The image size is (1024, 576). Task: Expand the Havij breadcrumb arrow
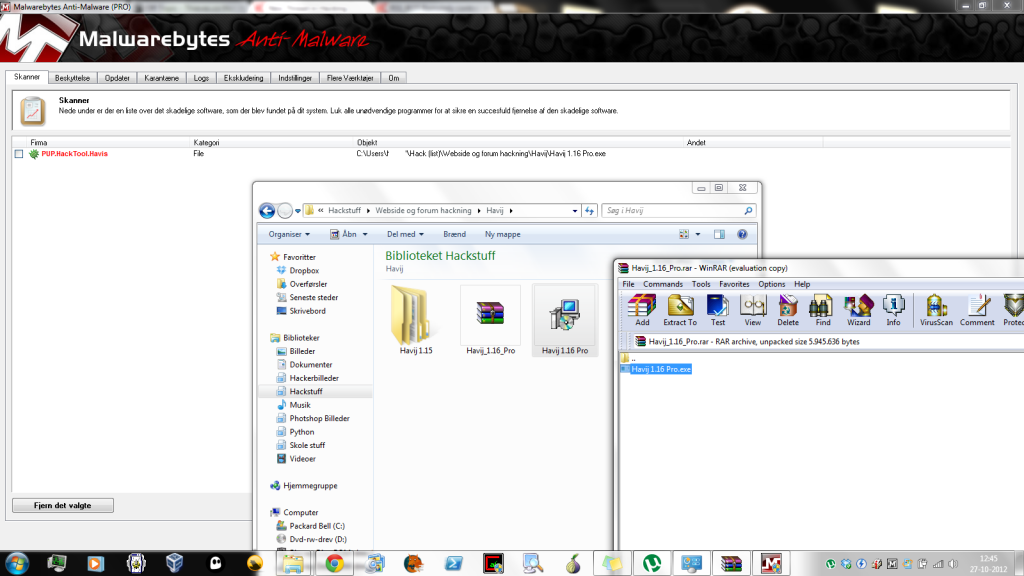click(x=511, y=211)
